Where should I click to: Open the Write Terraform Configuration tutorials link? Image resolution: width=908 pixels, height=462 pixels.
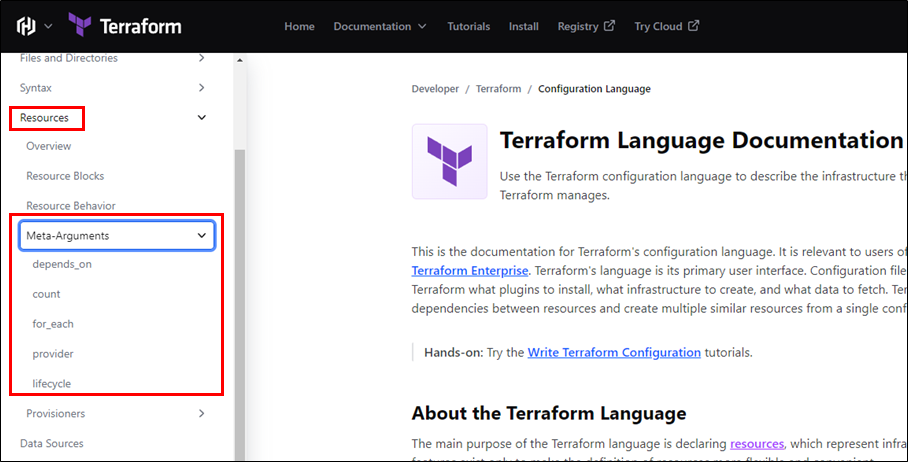pos(614,353)
